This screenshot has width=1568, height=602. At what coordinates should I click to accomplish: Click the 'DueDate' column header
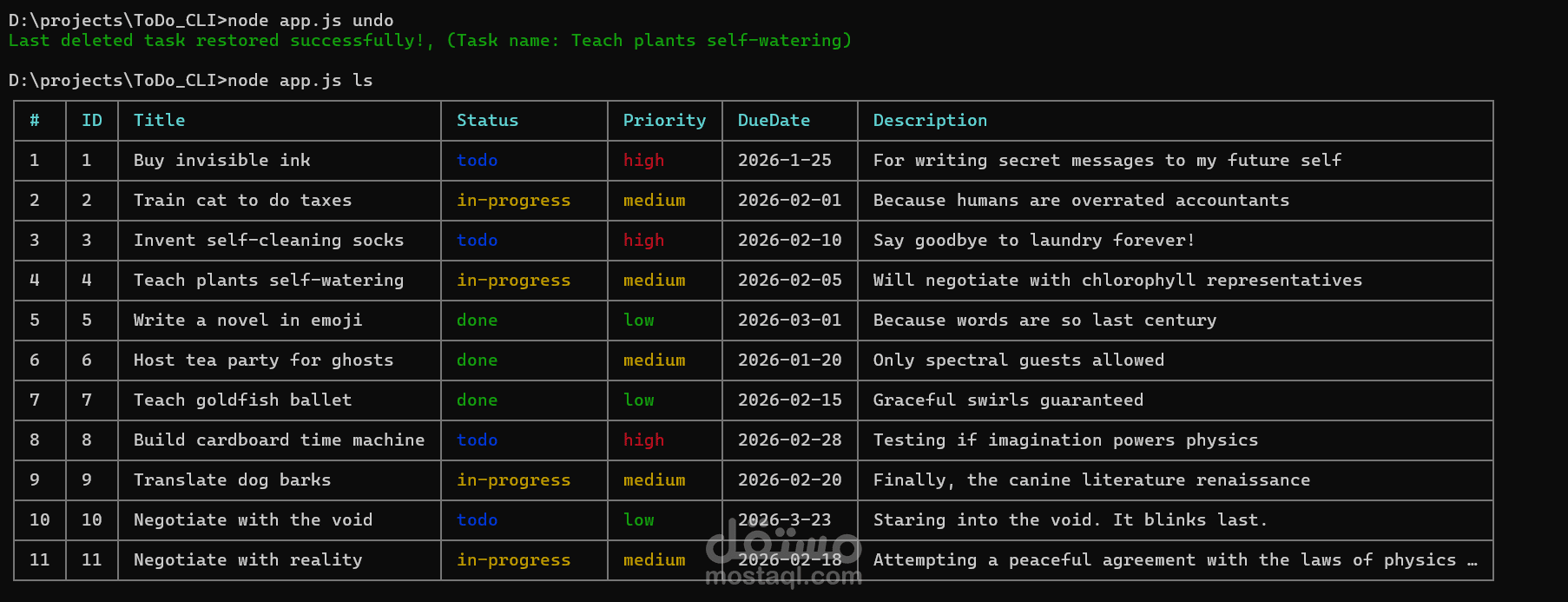774,121
